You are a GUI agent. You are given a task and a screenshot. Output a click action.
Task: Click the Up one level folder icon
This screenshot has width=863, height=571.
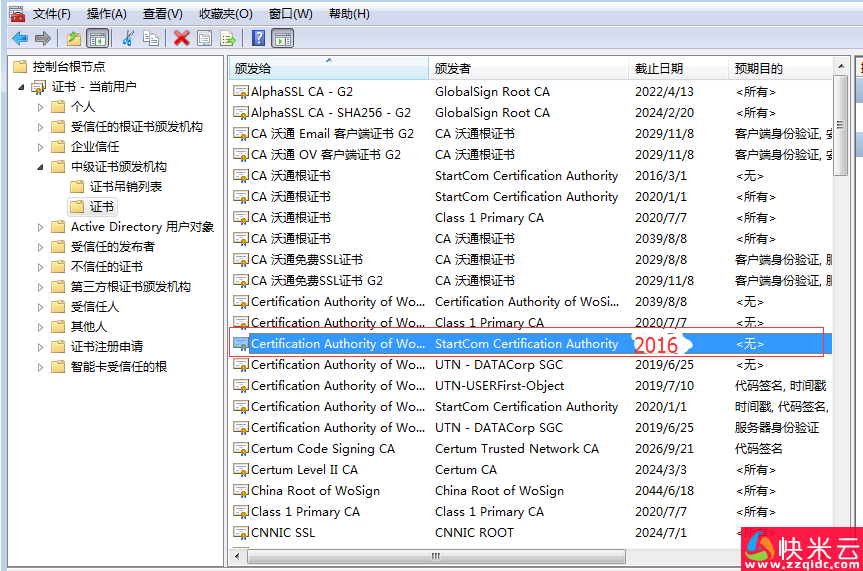[74, 39]
